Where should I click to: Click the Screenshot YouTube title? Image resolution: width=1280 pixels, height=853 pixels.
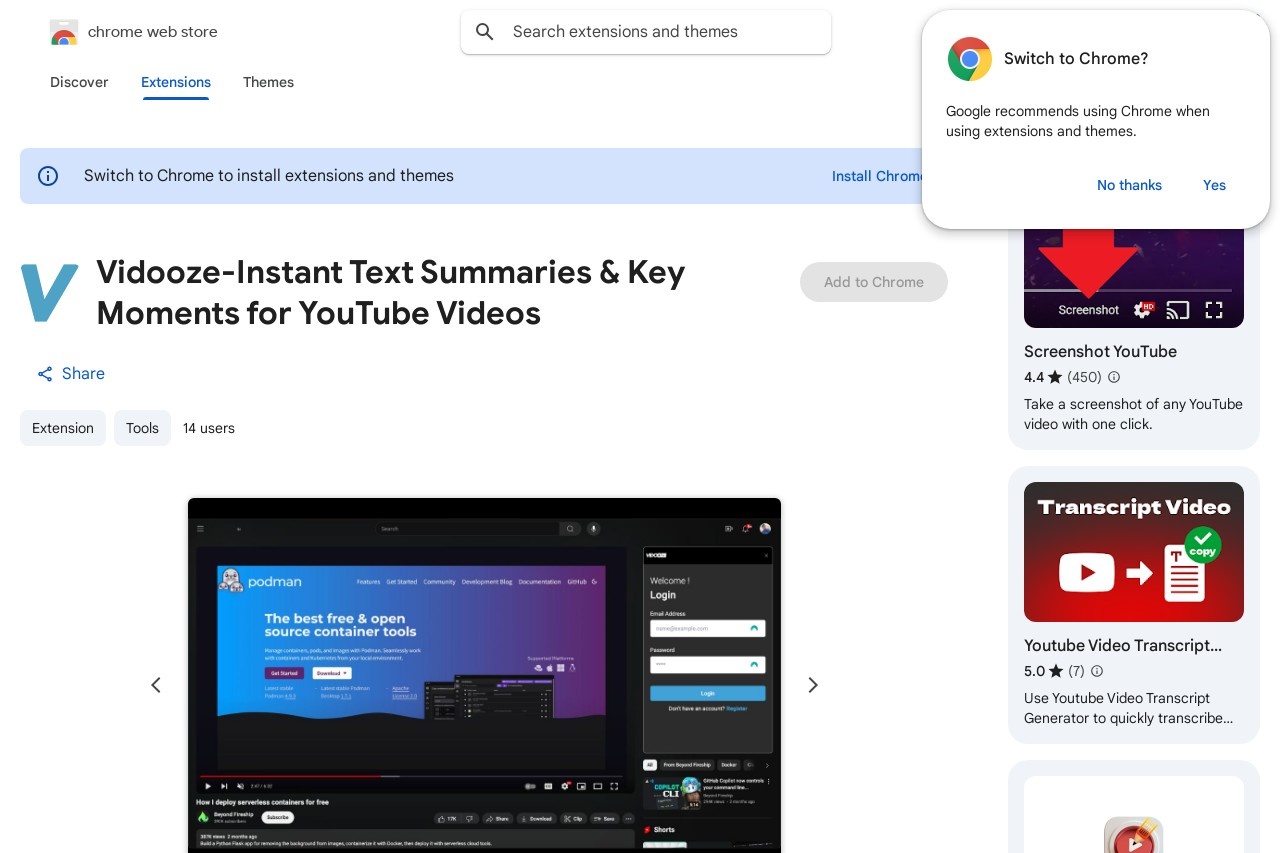[x=1100, y=351]
